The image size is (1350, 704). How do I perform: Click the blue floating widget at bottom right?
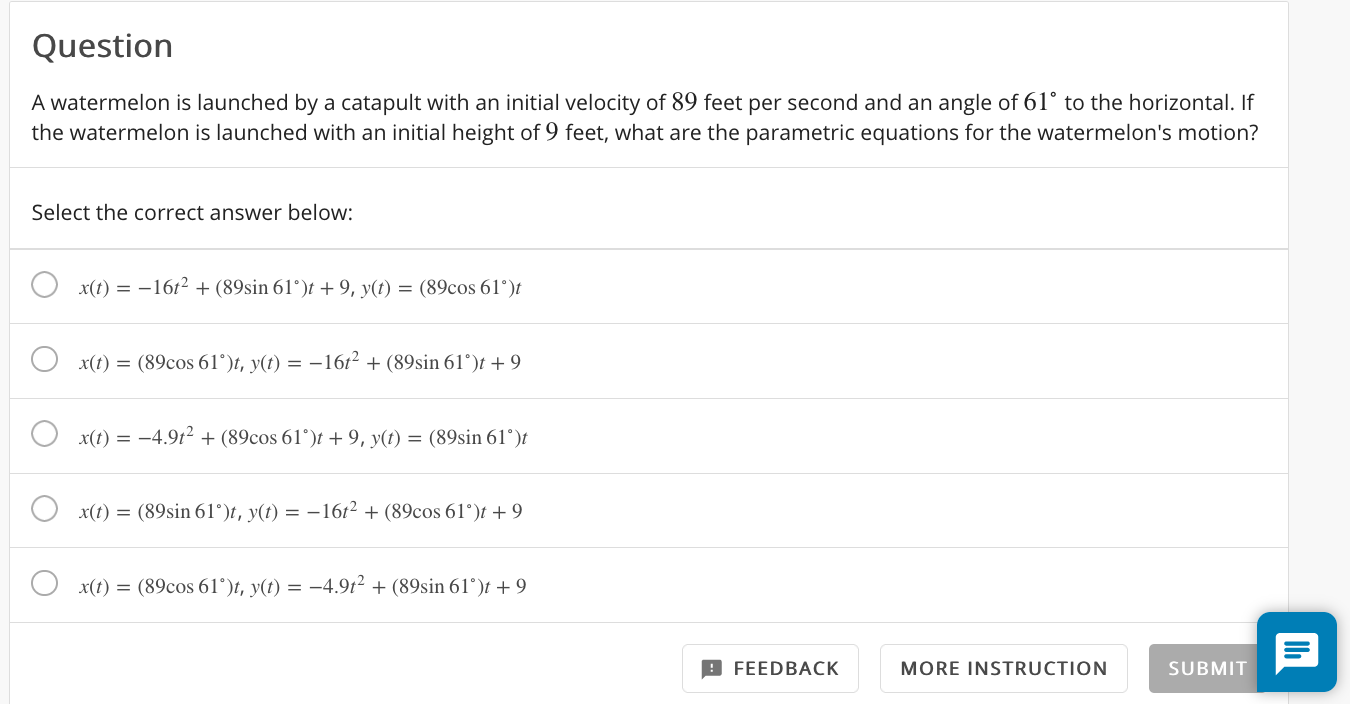coord(1296,652)
